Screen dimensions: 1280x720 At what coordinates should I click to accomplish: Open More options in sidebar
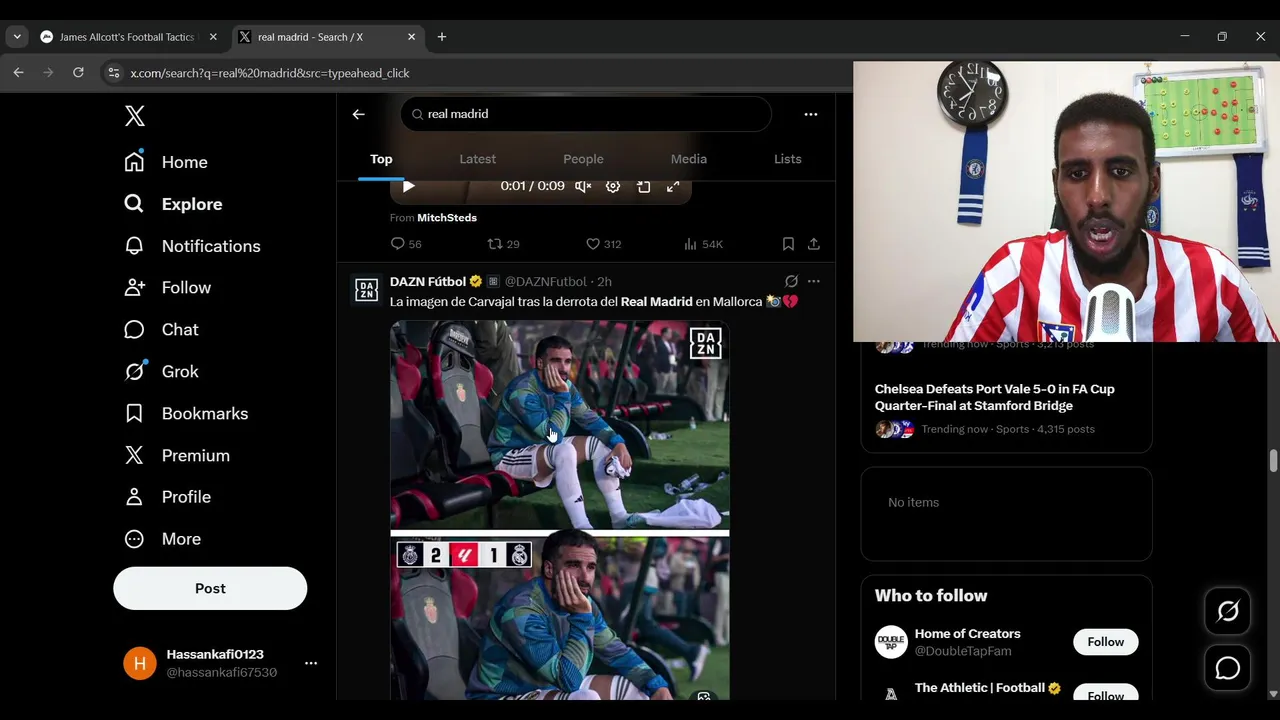162,539
